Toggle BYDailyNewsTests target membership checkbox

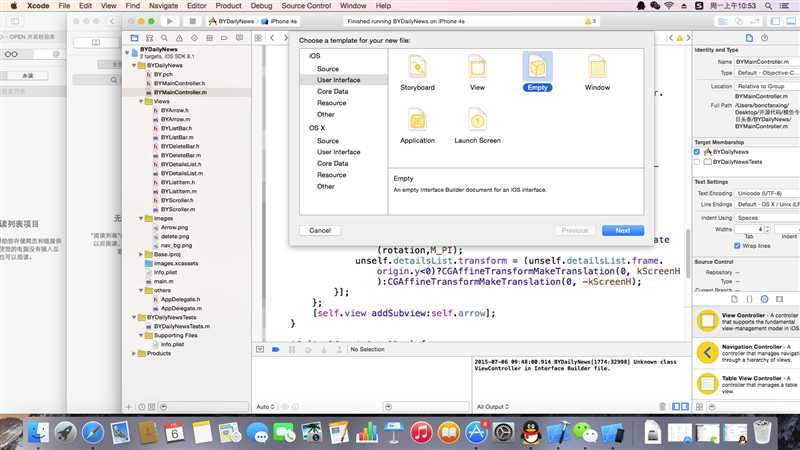pyautogui.click(x=697, y=162)
